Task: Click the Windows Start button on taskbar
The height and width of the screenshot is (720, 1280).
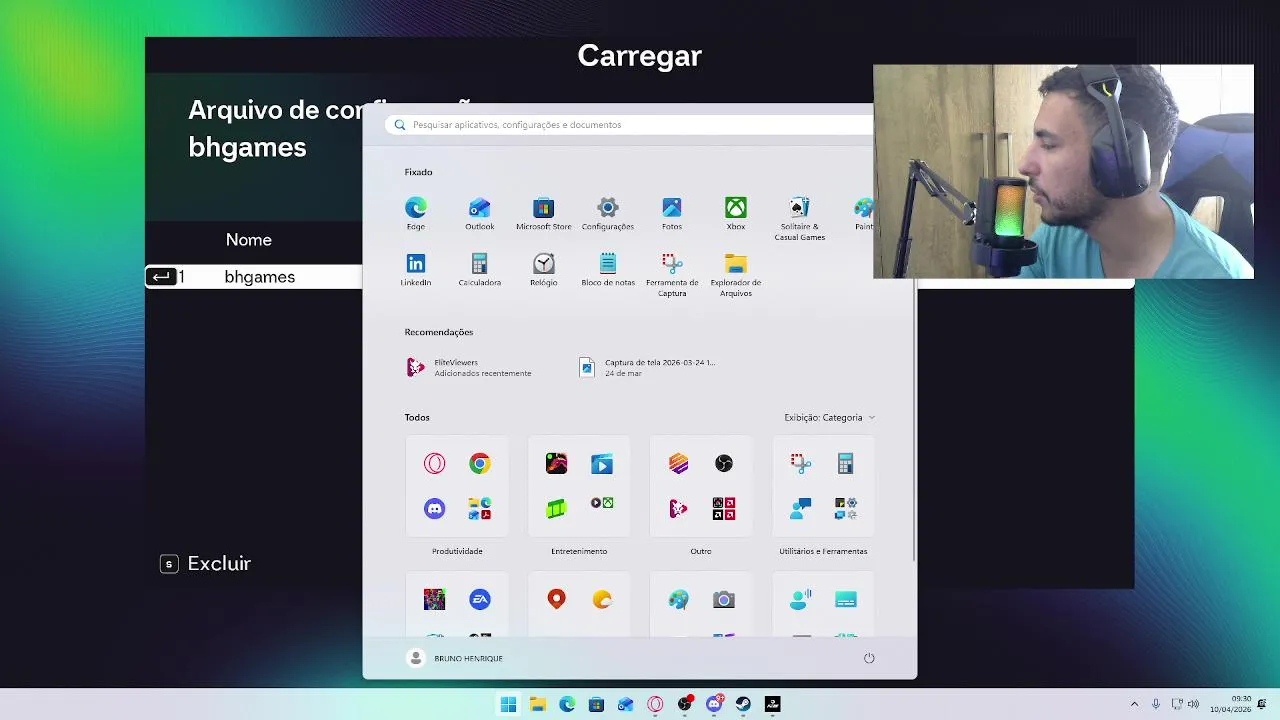Action: tap(508, 704)
